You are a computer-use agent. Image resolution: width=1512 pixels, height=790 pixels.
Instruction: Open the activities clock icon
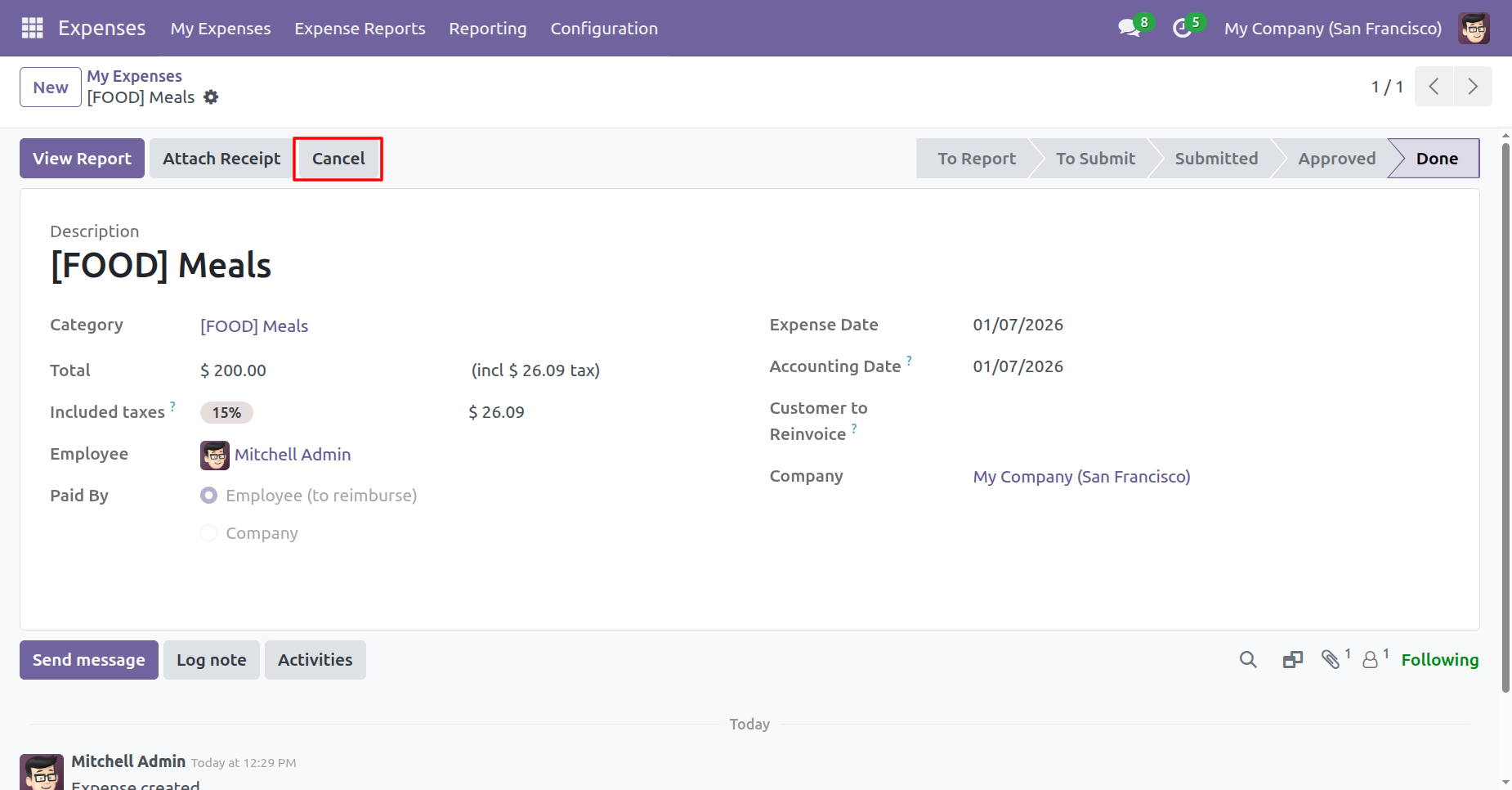tap(1182, 28)
